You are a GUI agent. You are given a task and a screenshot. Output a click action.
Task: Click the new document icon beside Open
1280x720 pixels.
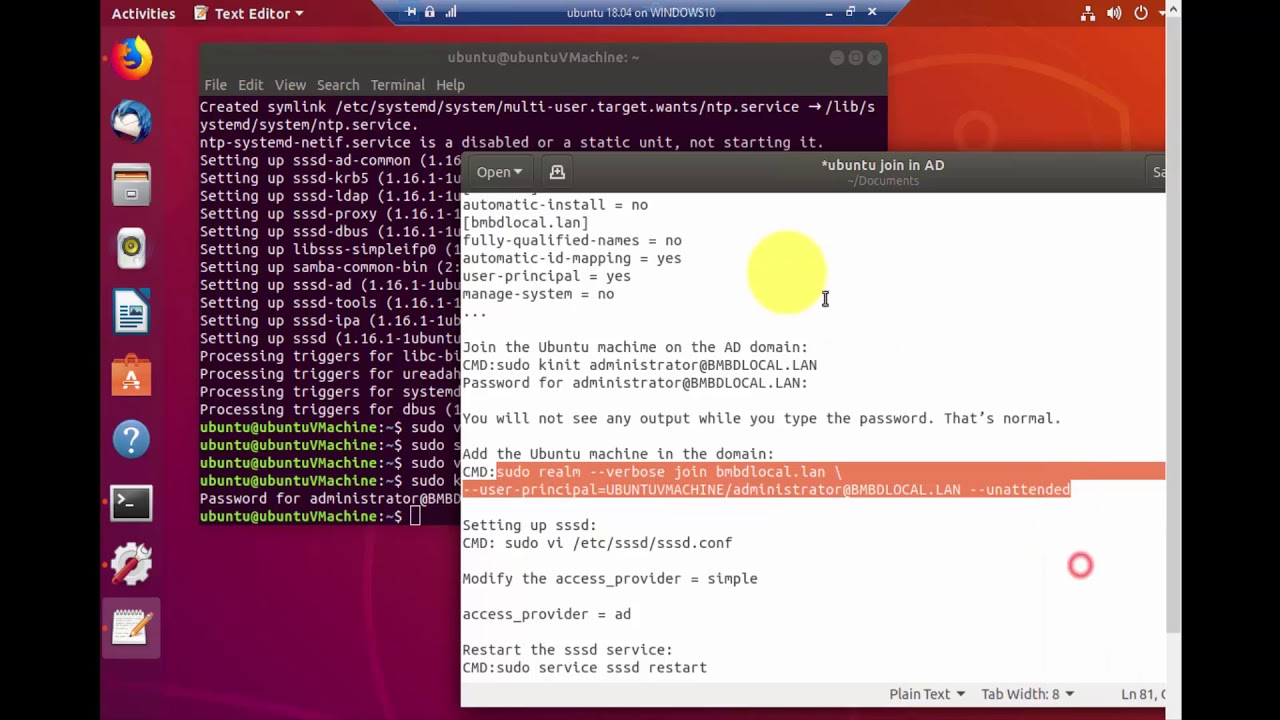[x=557, y=172]
